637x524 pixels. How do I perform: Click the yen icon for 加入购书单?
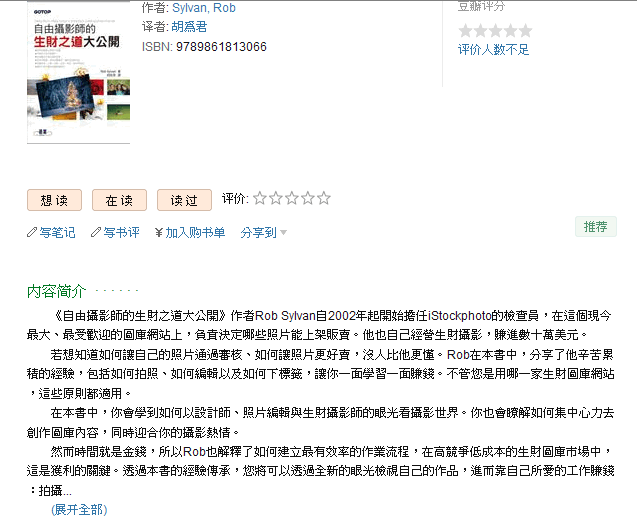(x=159, y=232)
